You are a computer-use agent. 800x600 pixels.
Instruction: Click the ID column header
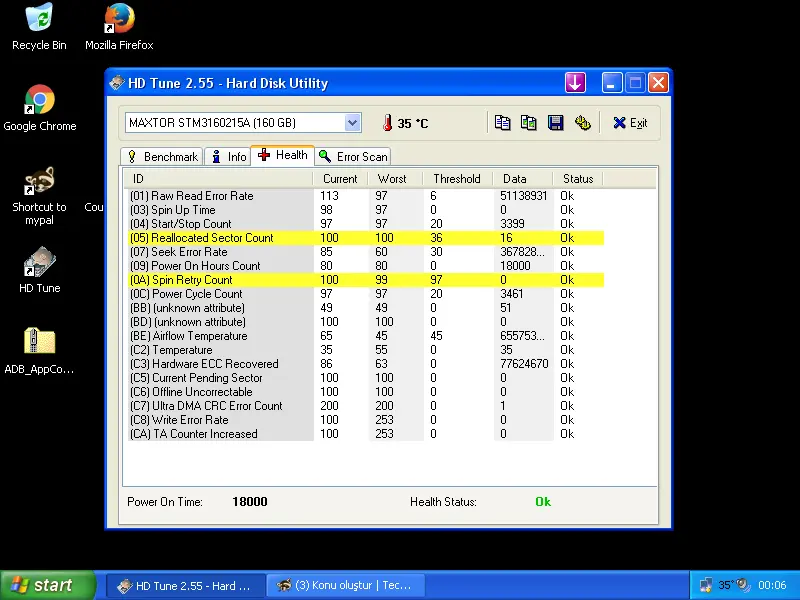(x=218, y=179)
